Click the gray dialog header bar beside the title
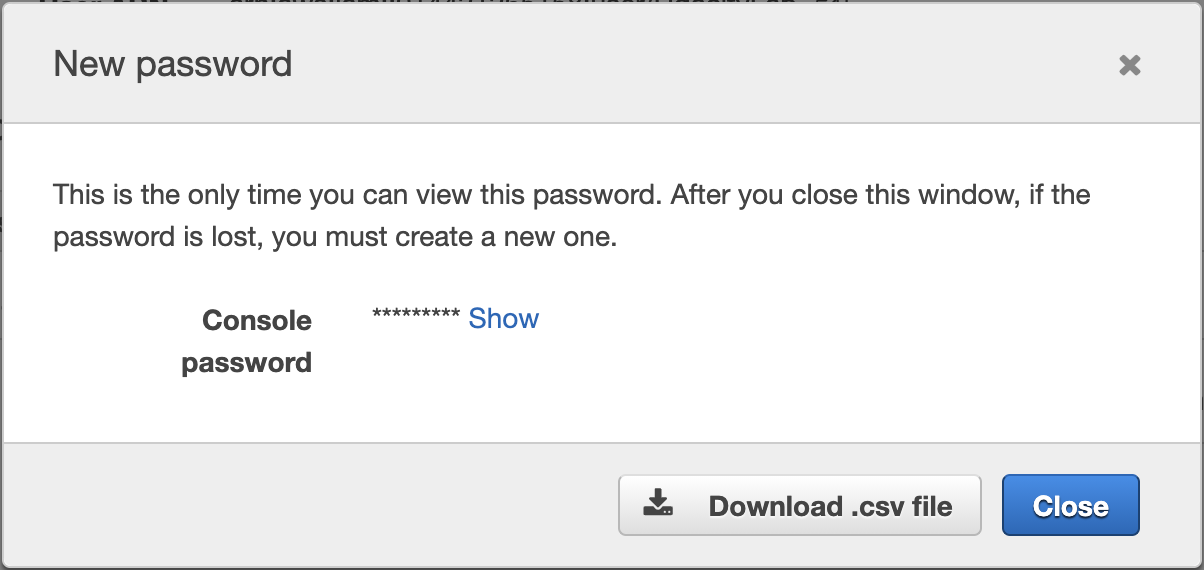This screenshot has height=570, width=1204. [700, 65]
